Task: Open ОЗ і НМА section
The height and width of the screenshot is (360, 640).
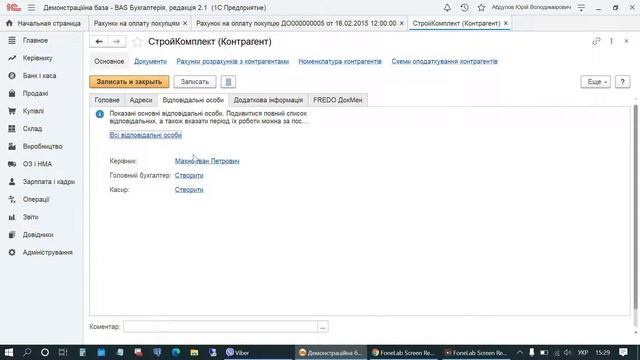Action: click(x=37, y=164)
